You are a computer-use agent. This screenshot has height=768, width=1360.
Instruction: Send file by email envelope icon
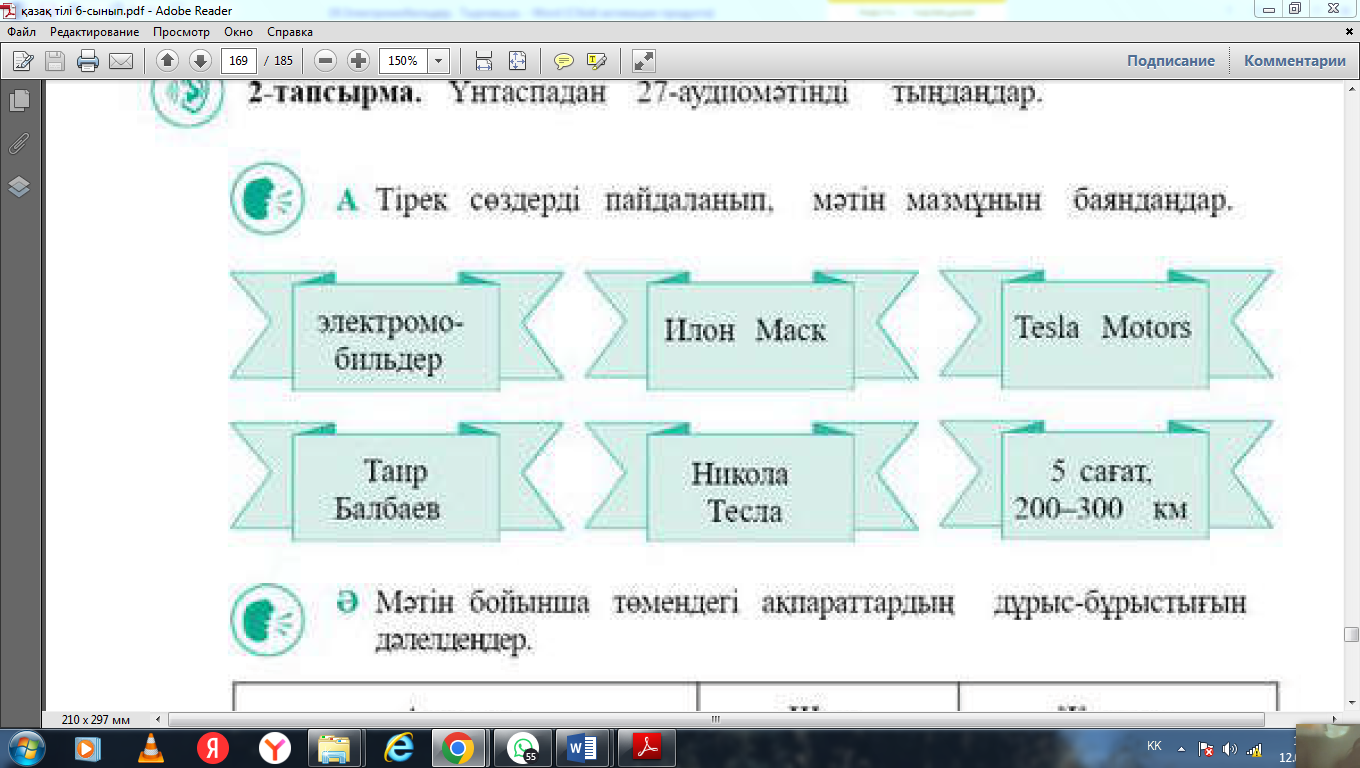(x=121, y=61)
